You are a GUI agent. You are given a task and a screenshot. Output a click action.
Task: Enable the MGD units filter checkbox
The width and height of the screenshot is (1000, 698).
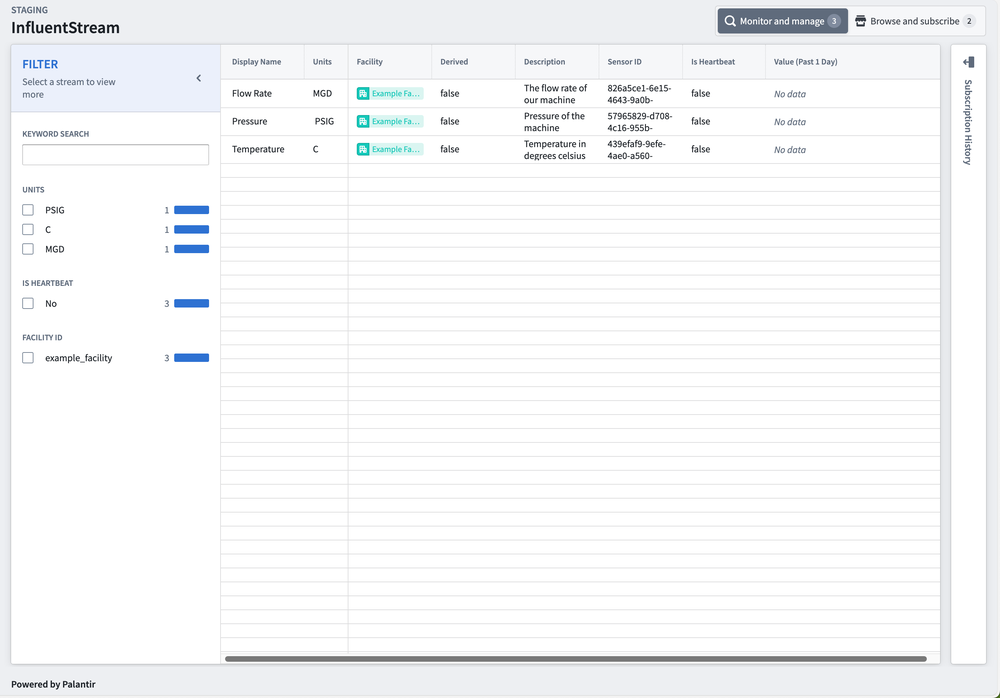[28, 249]
